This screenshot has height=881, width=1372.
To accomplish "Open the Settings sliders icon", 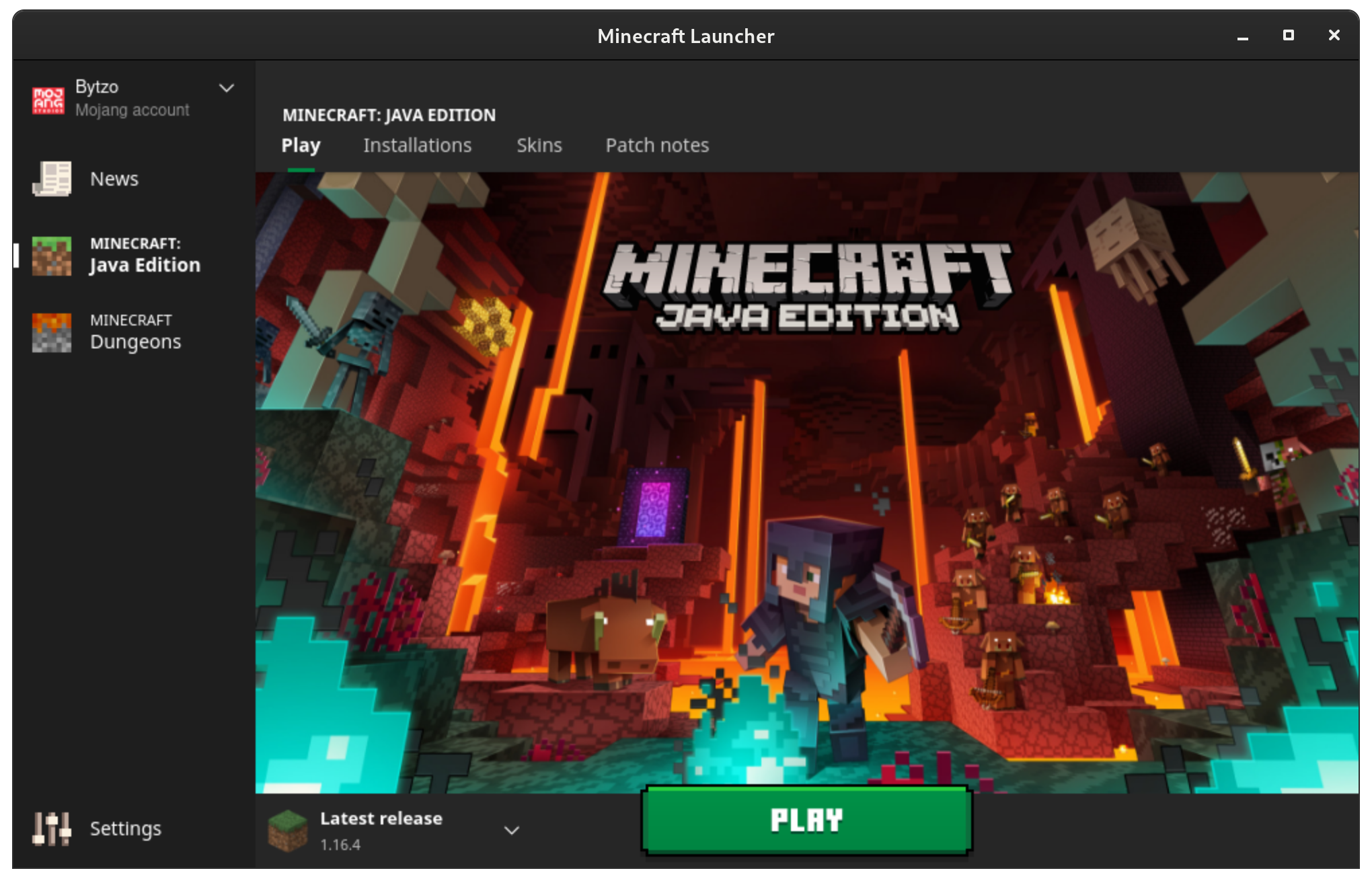I will 52,829.
